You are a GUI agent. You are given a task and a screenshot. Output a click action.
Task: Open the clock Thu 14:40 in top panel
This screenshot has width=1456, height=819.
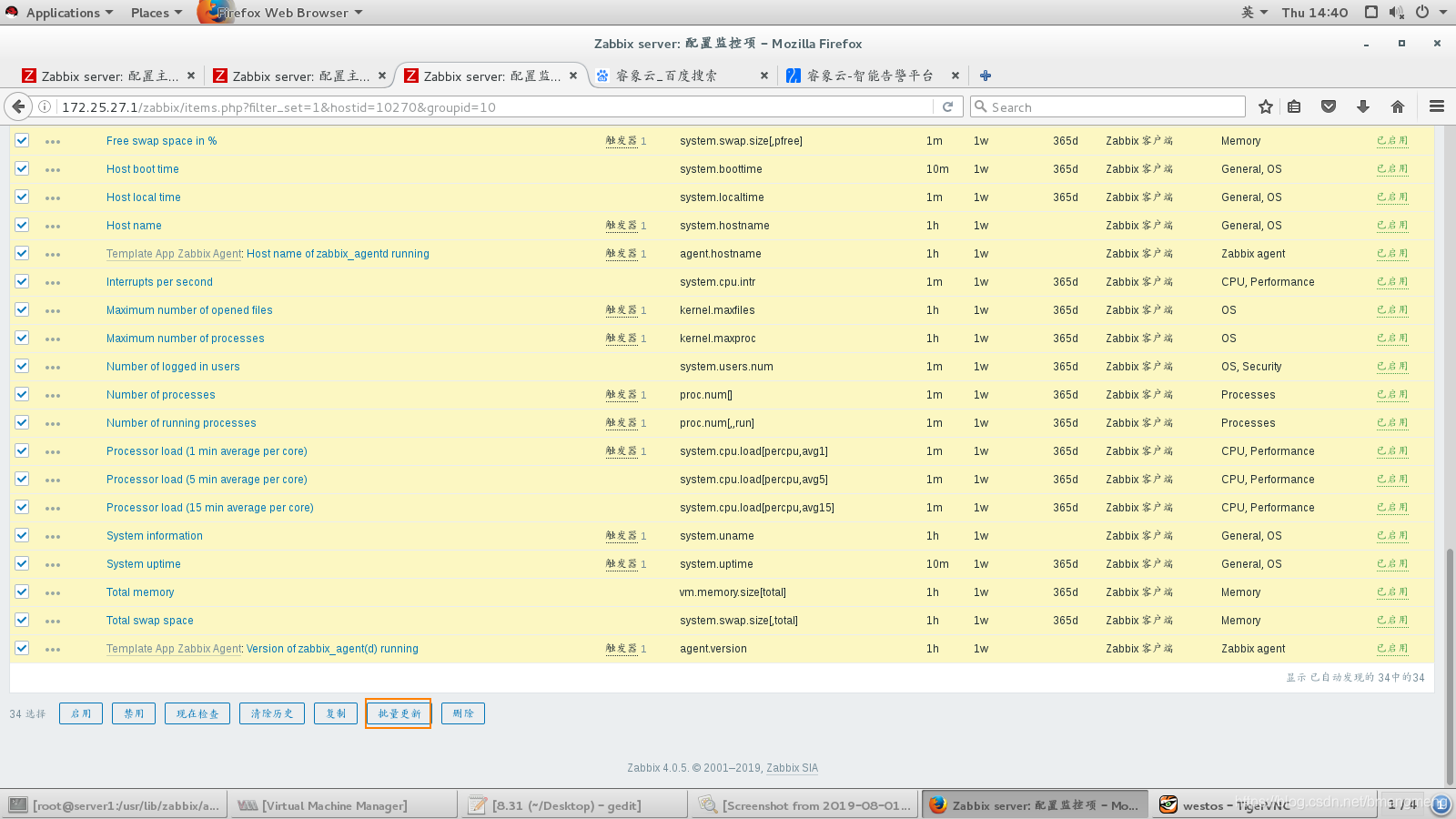[x=1315, y=12]
